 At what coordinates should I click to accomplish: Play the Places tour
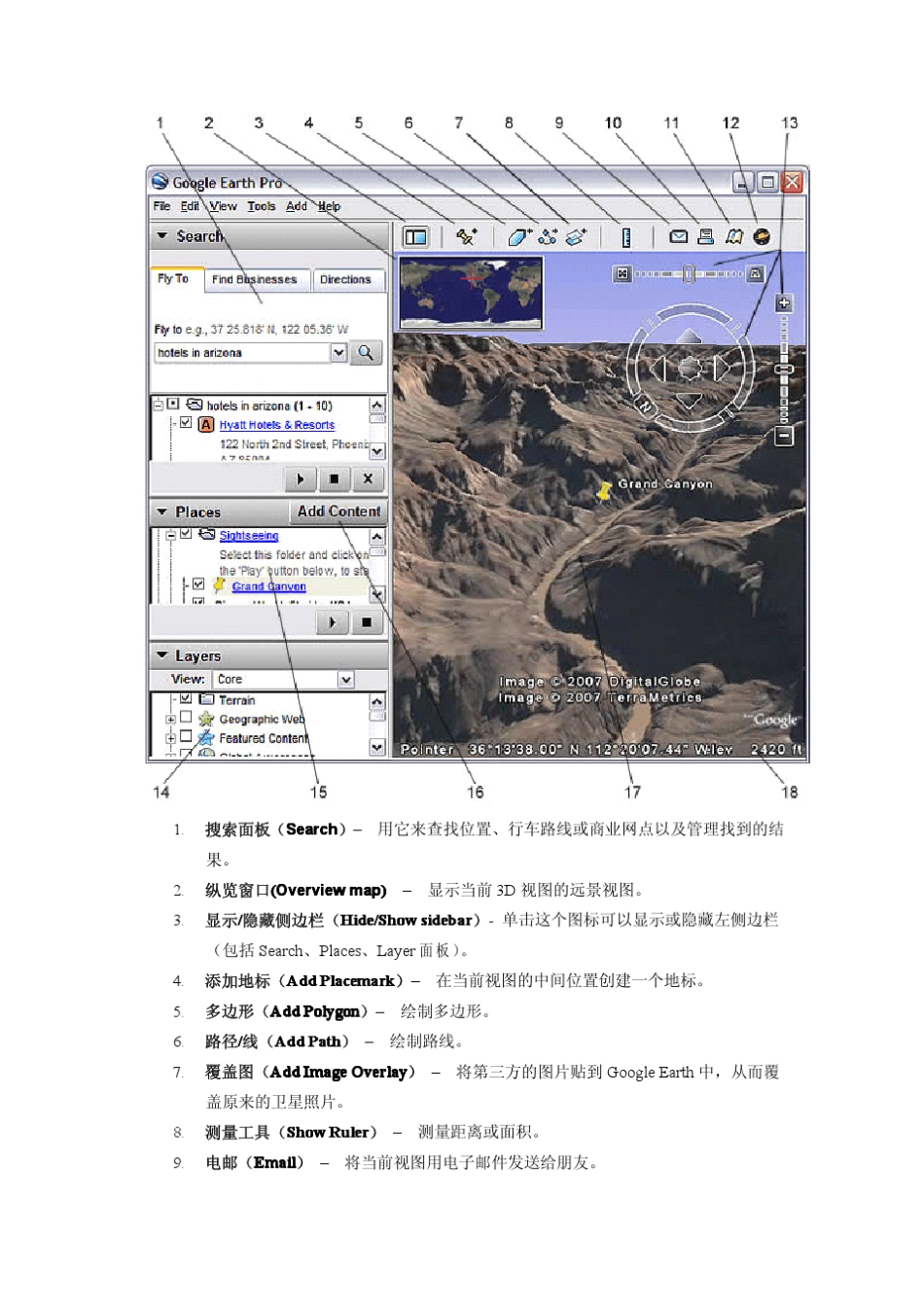333,622
